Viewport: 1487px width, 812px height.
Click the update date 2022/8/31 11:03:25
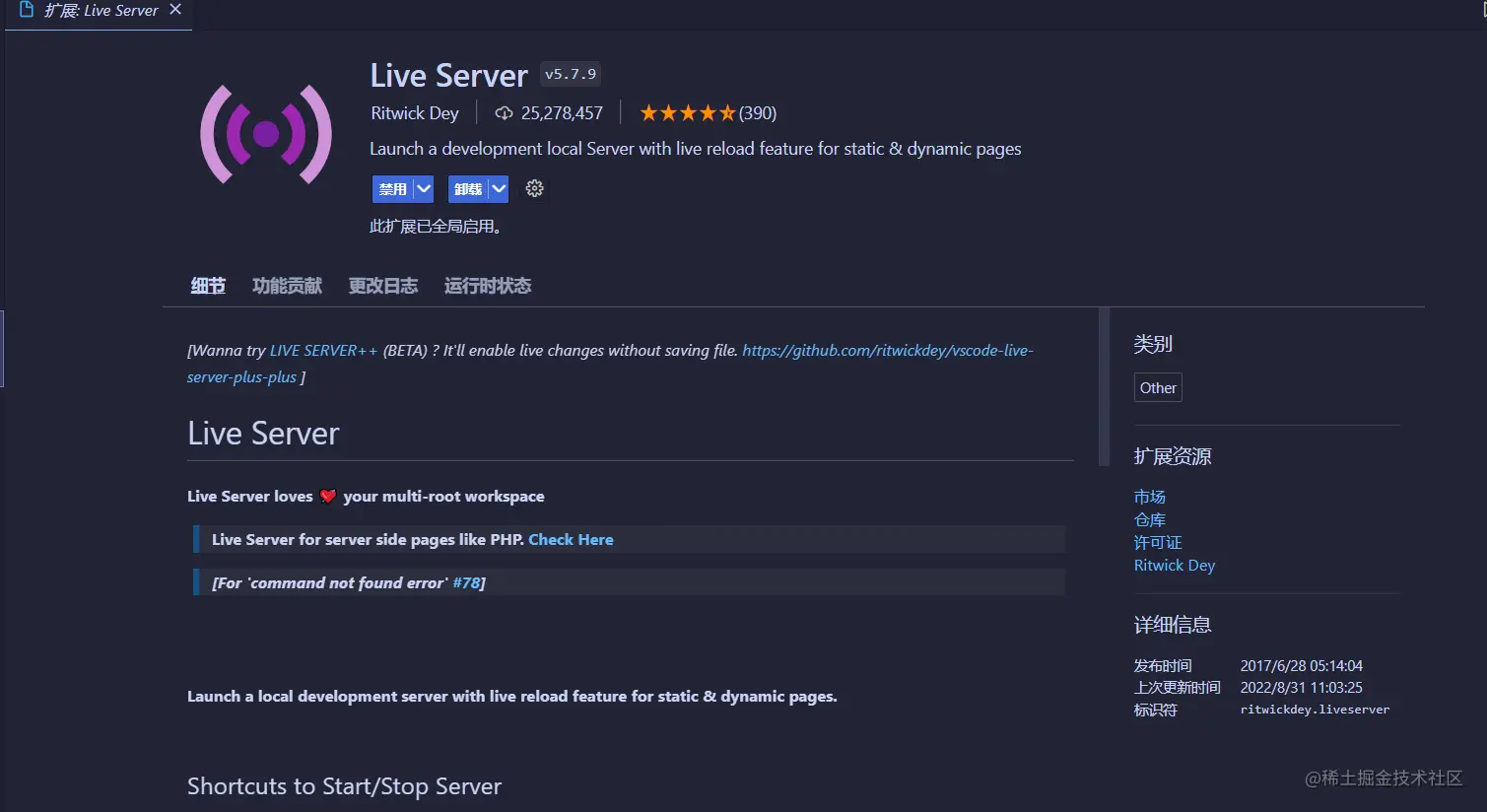(1302, 688)
